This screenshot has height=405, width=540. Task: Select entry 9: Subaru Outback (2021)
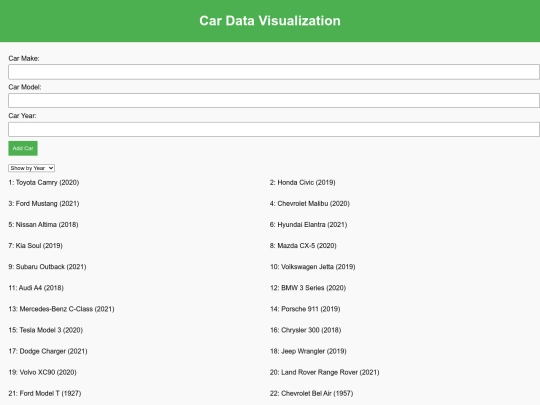point(47,267)
